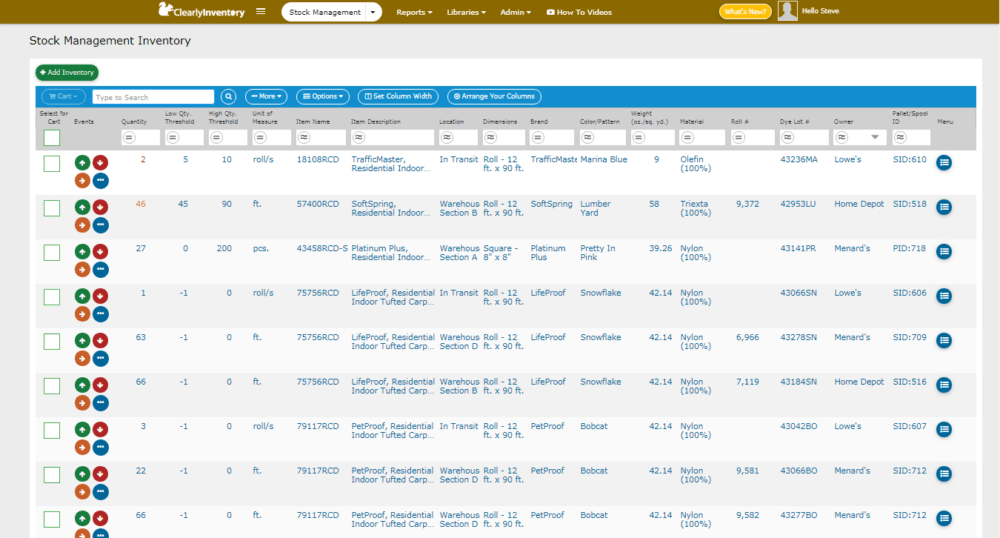The image size is (1000, 538).
Task: Click the Add Inventory button
Action: tap(67, 73)
